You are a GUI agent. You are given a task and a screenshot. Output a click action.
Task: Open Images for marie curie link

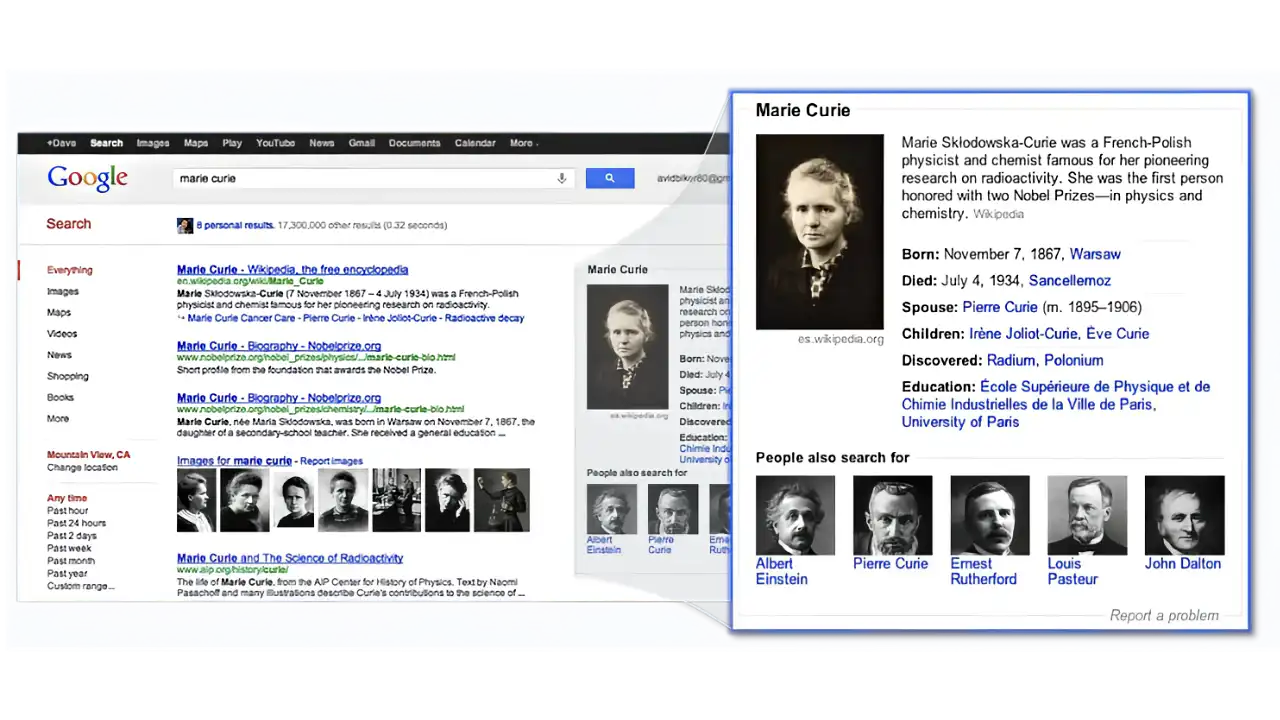pyautogui.click(x=235, y=461)
